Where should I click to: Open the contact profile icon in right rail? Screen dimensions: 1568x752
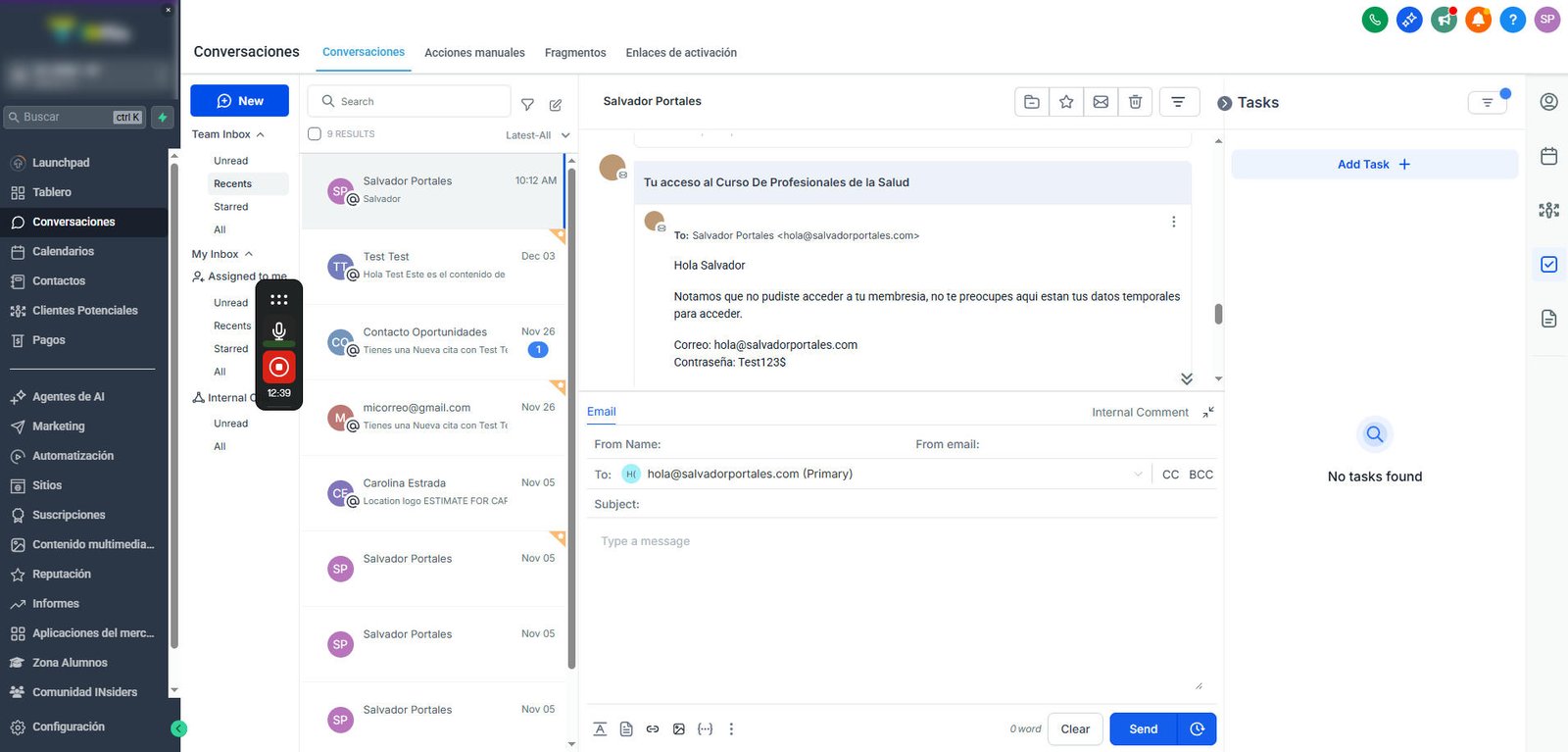1549,102
